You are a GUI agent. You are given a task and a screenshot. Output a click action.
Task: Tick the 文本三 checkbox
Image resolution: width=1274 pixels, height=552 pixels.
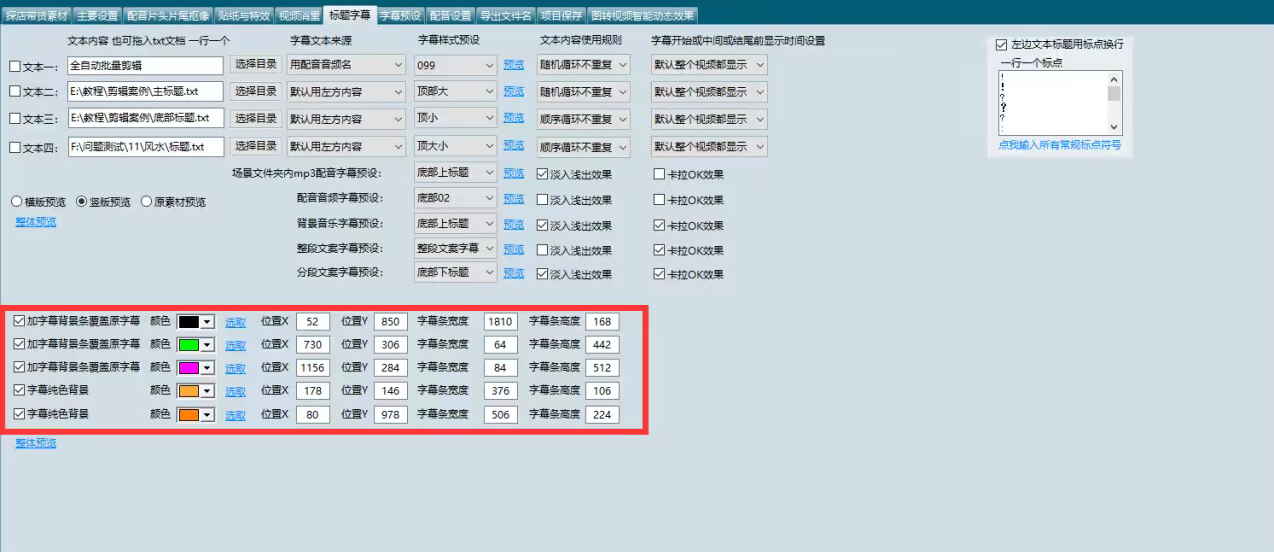pos(15,119)
